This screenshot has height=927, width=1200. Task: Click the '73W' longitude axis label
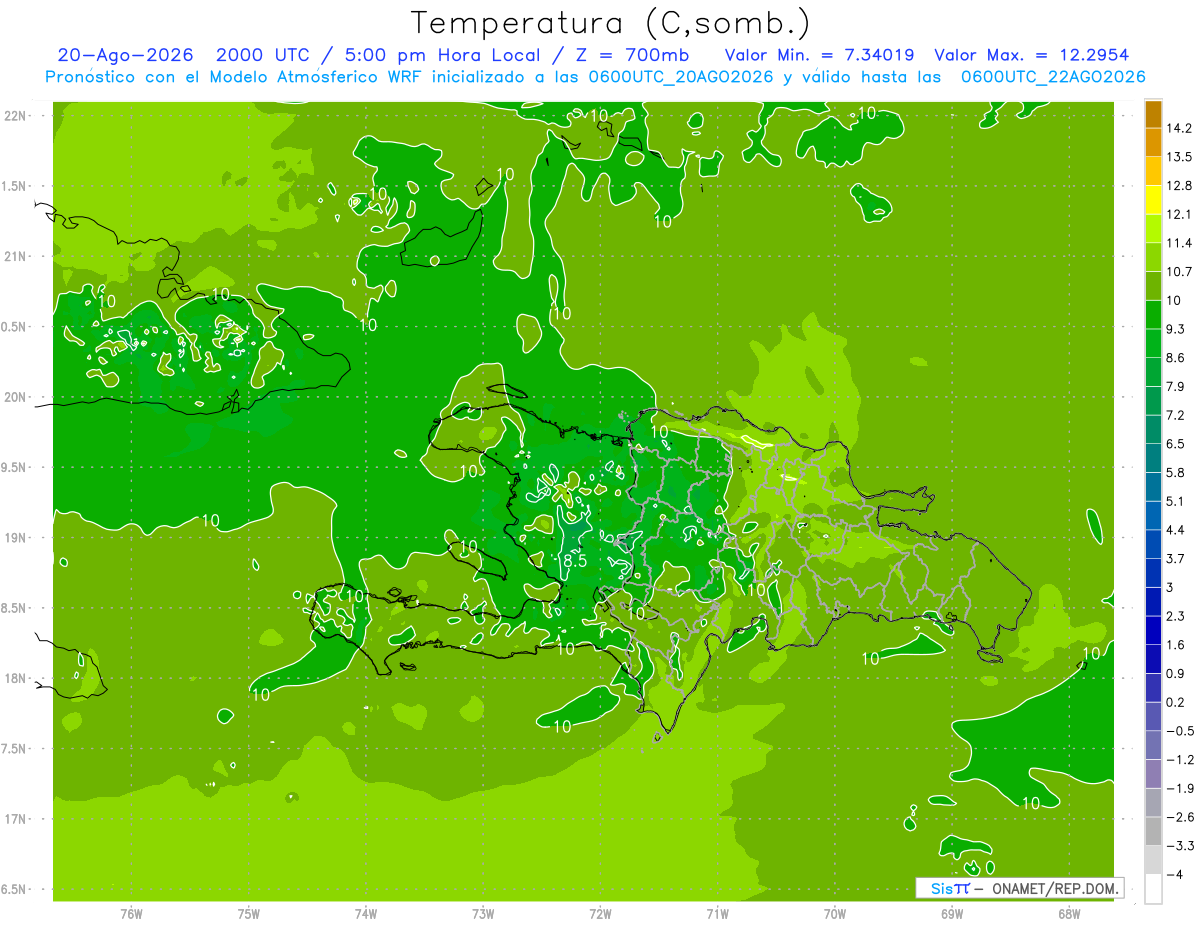tap(483, 914)
